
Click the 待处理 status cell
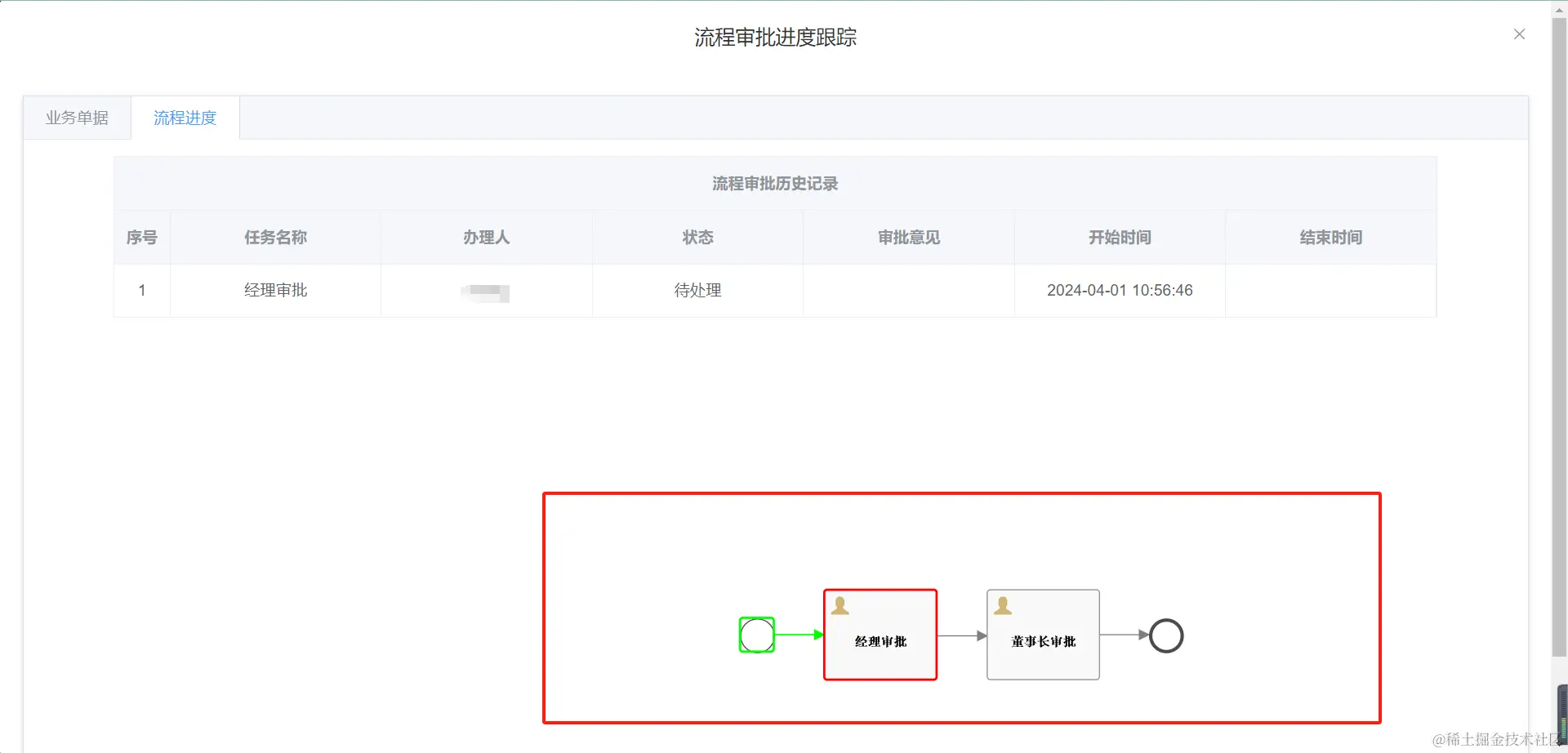click(x=698, y=290)
